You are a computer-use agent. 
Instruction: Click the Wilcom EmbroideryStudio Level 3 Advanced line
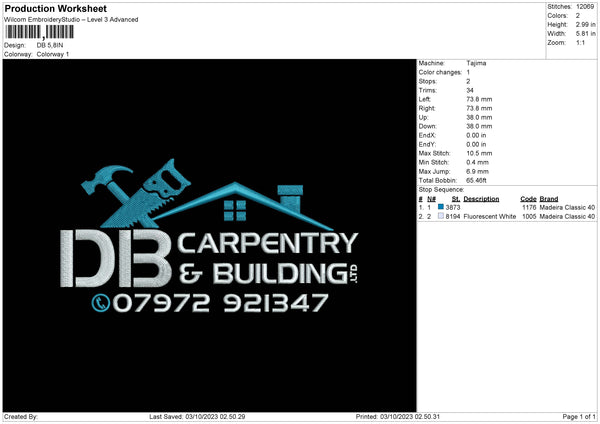(71, 20)
